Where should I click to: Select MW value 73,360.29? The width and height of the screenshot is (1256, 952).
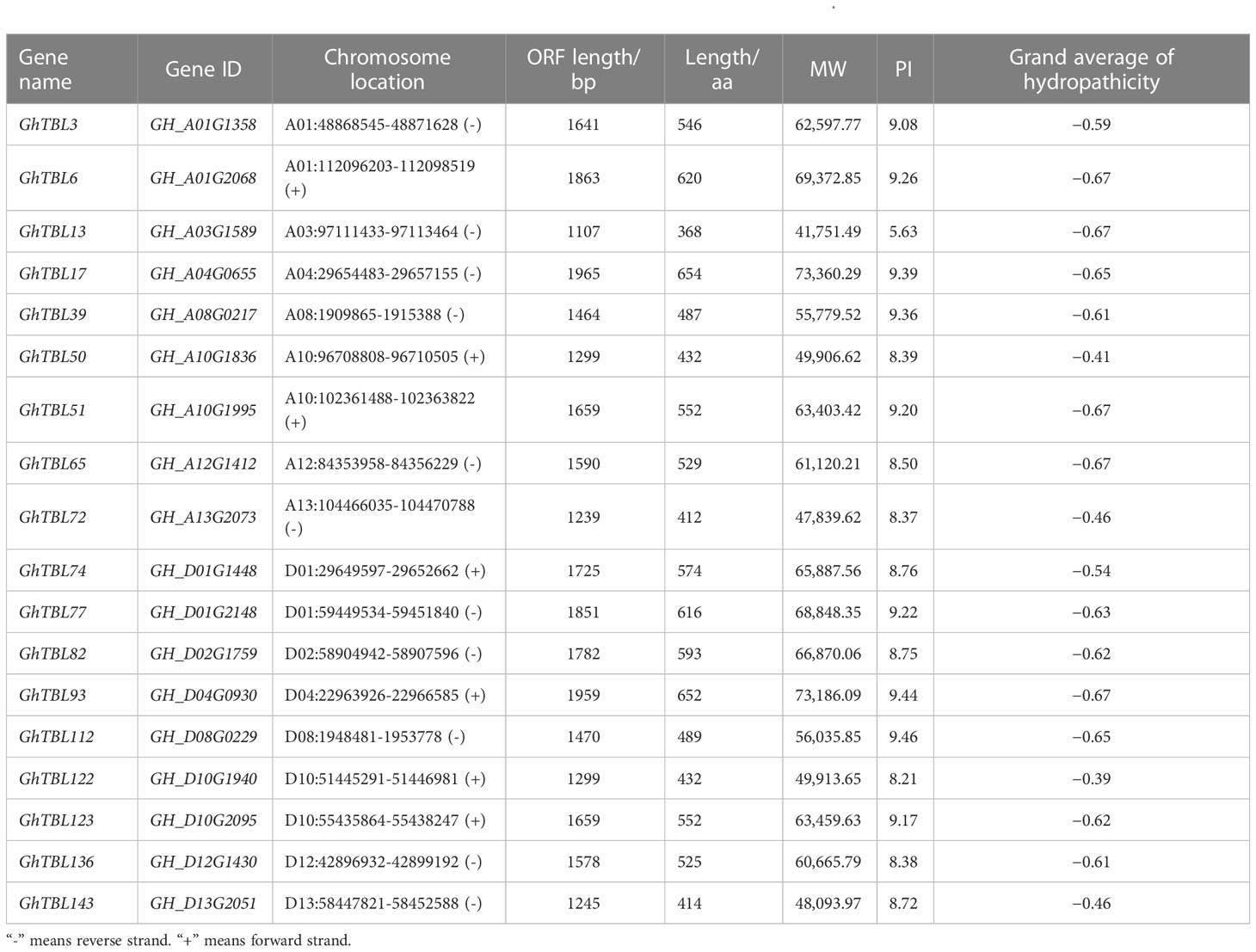[x=828, y=273]
